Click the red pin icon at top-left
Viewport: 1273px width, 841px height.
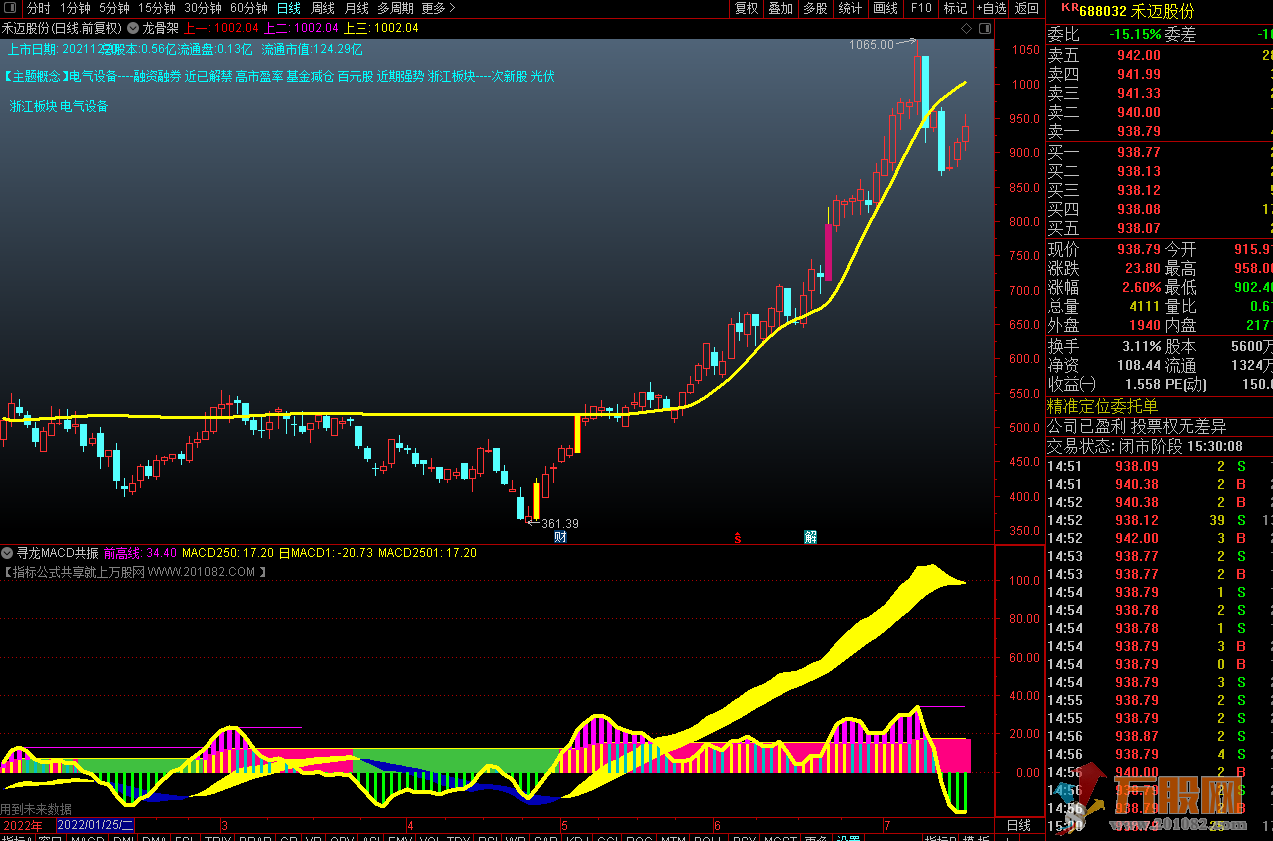10,8
